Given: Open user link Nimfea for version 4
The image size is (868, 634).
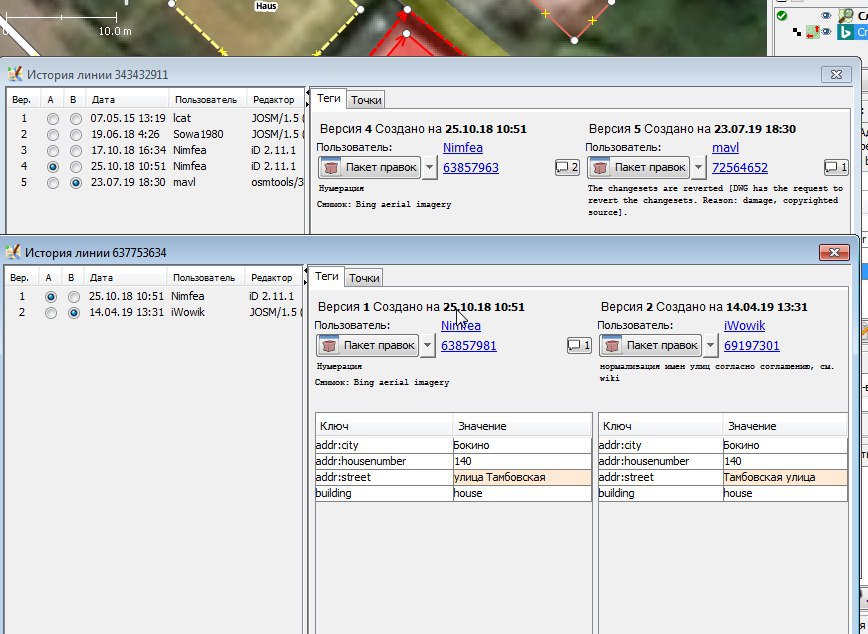Looking at the screenshot, I should pos(463,148).
